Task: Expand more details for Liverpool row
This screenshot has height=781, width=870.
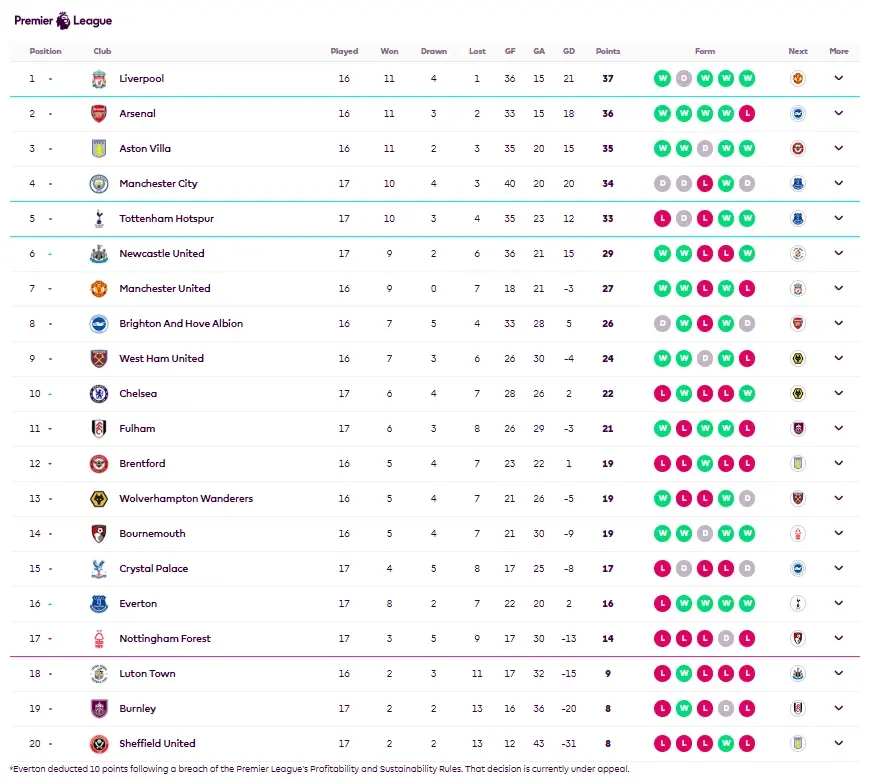Action: (x=839, y=78)
